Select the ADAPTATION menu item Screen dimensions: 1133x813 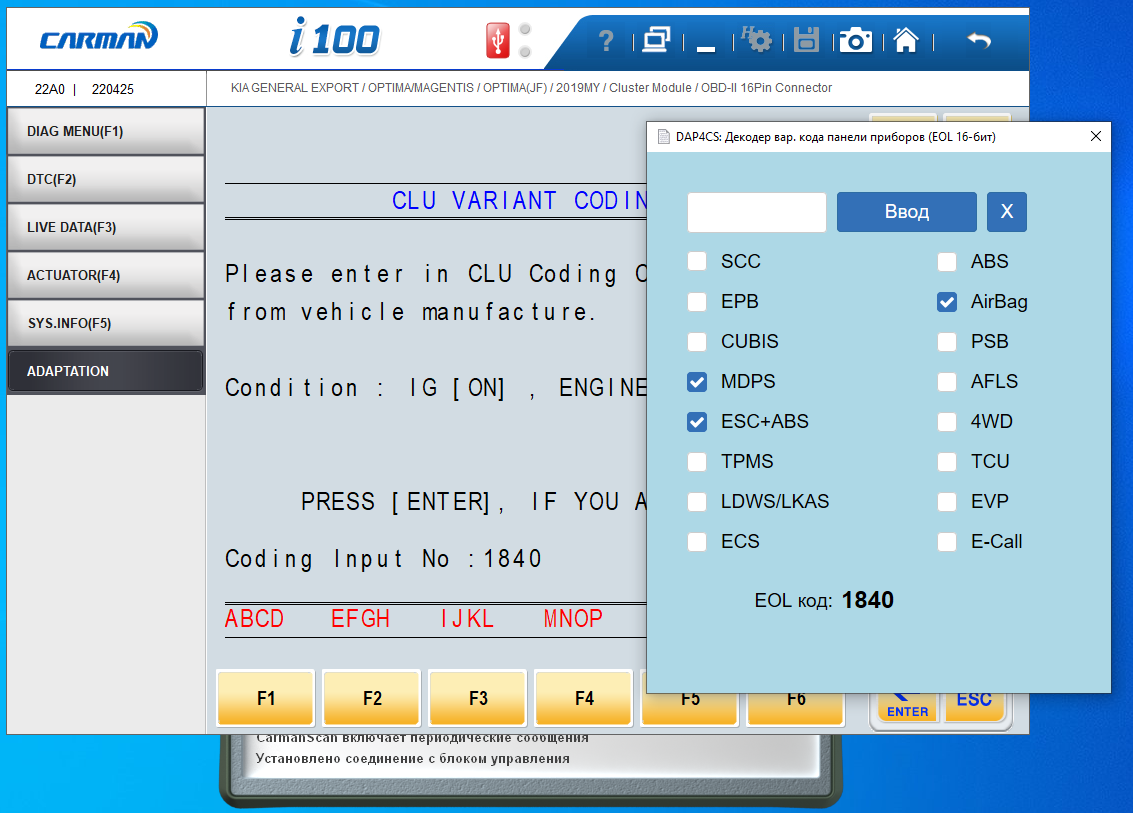pyautogui.click(x=105, y=371)
